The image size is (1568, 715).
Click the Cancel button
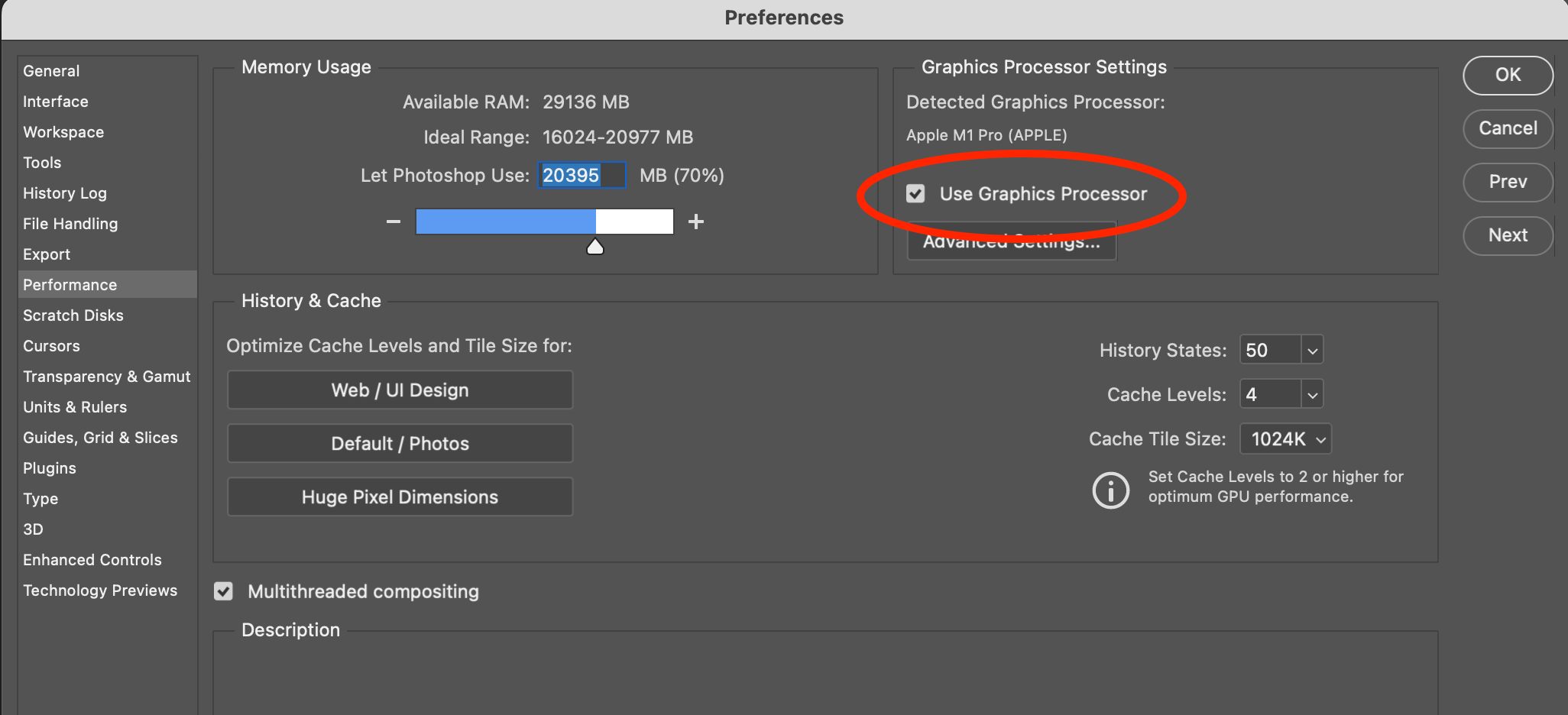pyautogui.click(x=1508, y=128)
